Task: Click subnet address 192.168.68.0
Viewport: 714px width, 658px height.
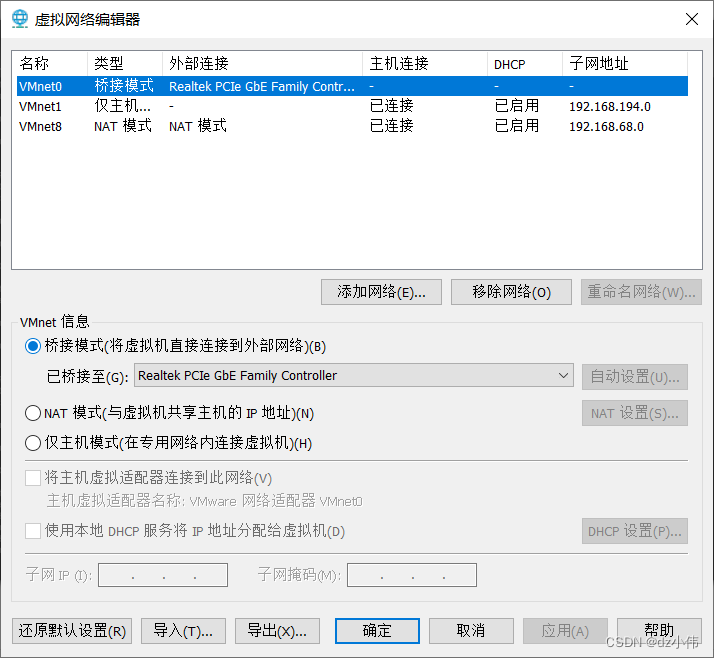Action: coord(606,126)
